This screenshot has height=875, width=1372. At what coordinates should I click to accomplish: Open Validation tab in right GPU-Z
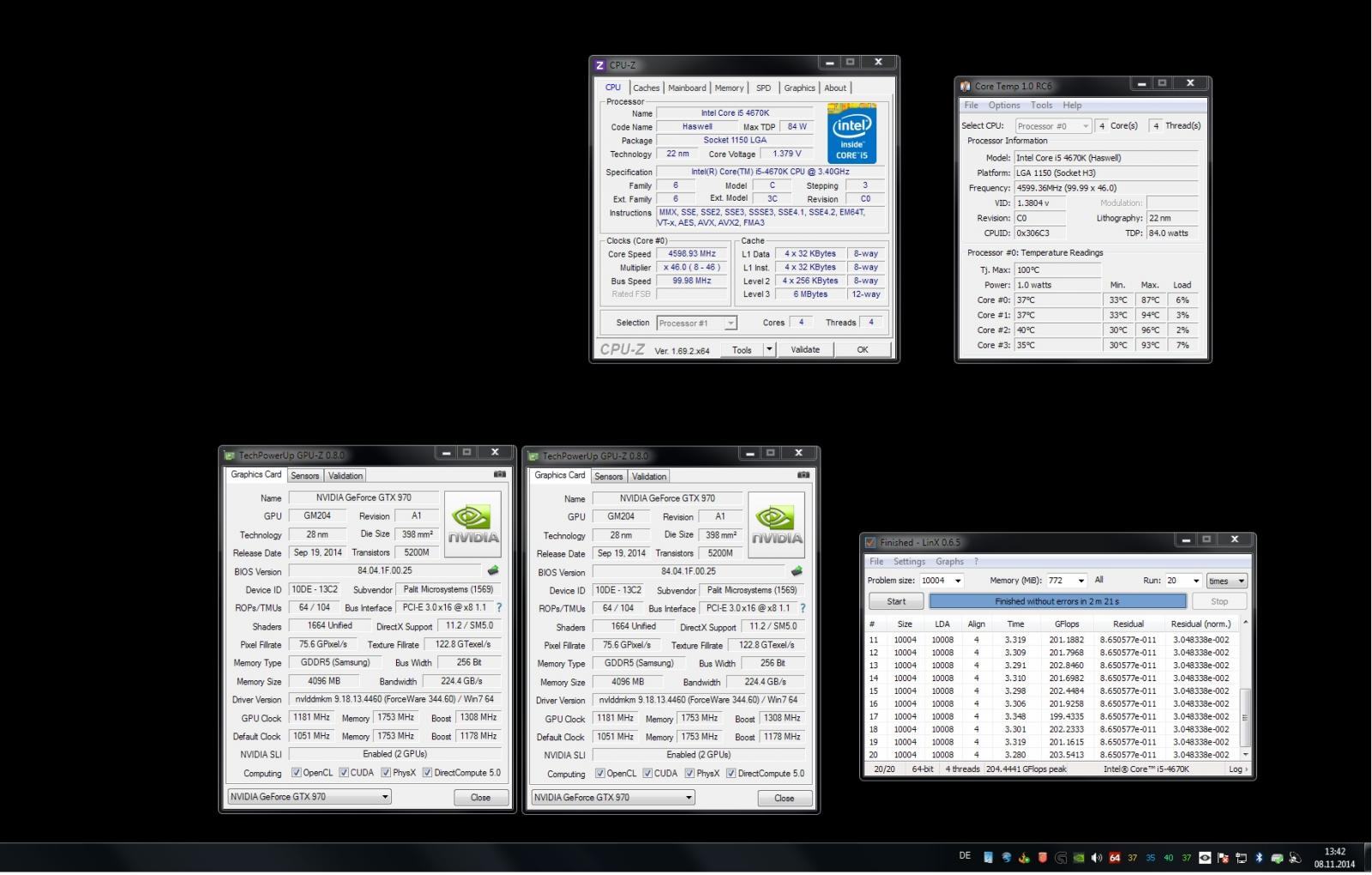click(x=649, y=477)
